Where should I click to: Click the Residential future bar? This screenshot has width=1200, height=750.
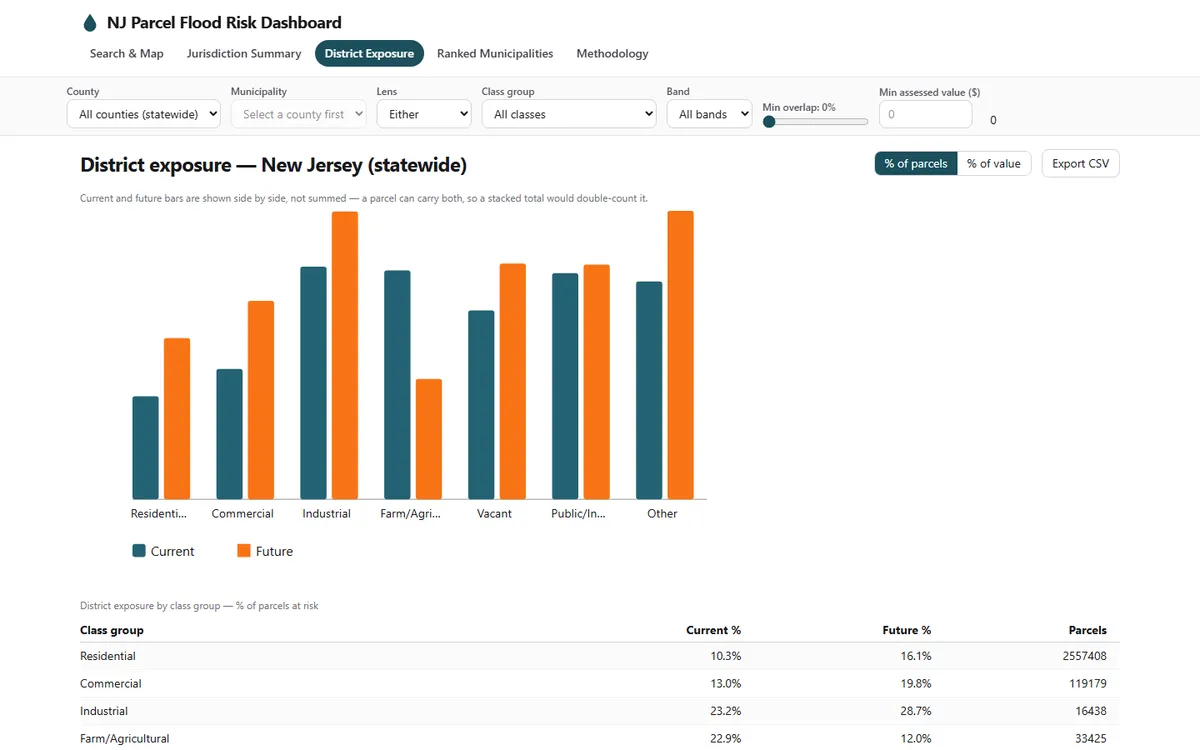point(177,418)
